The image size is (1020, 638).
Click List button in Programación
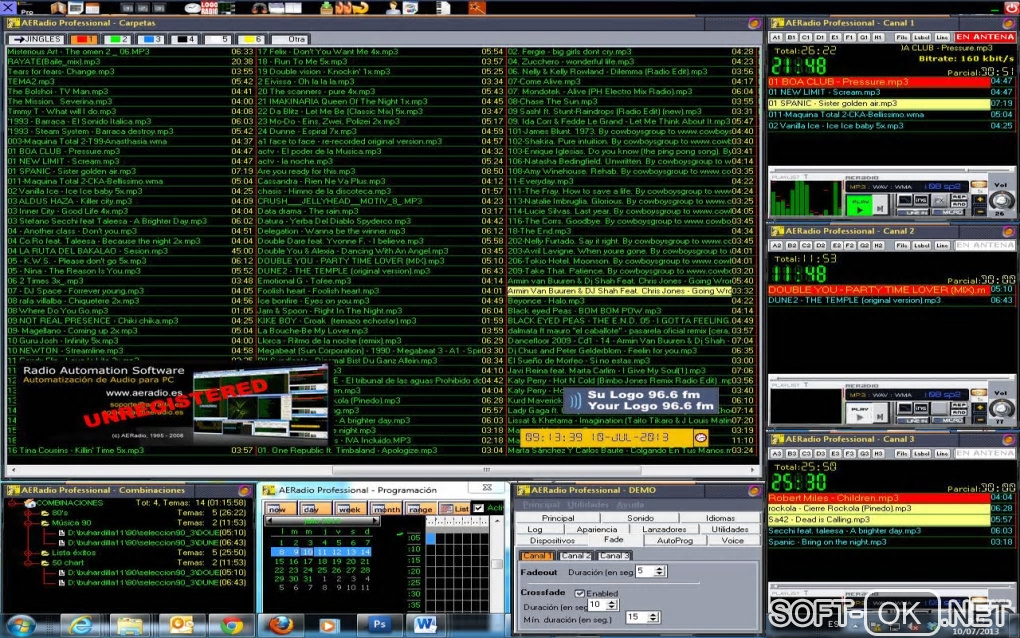point(455,509)
